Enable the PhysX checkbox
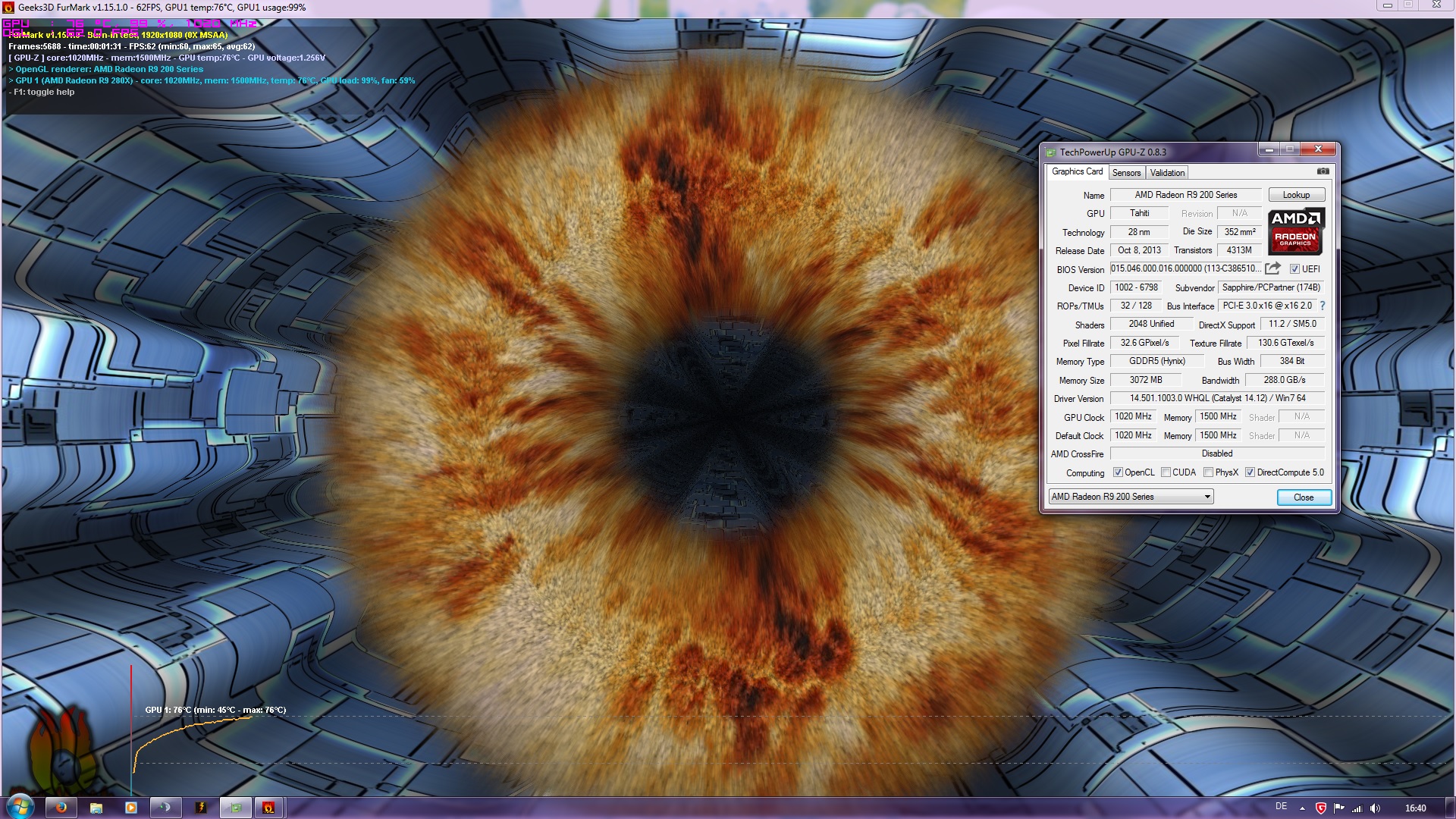Image resolution: width=1456 pixels, height=819 pixels. tap(1208, 472)
